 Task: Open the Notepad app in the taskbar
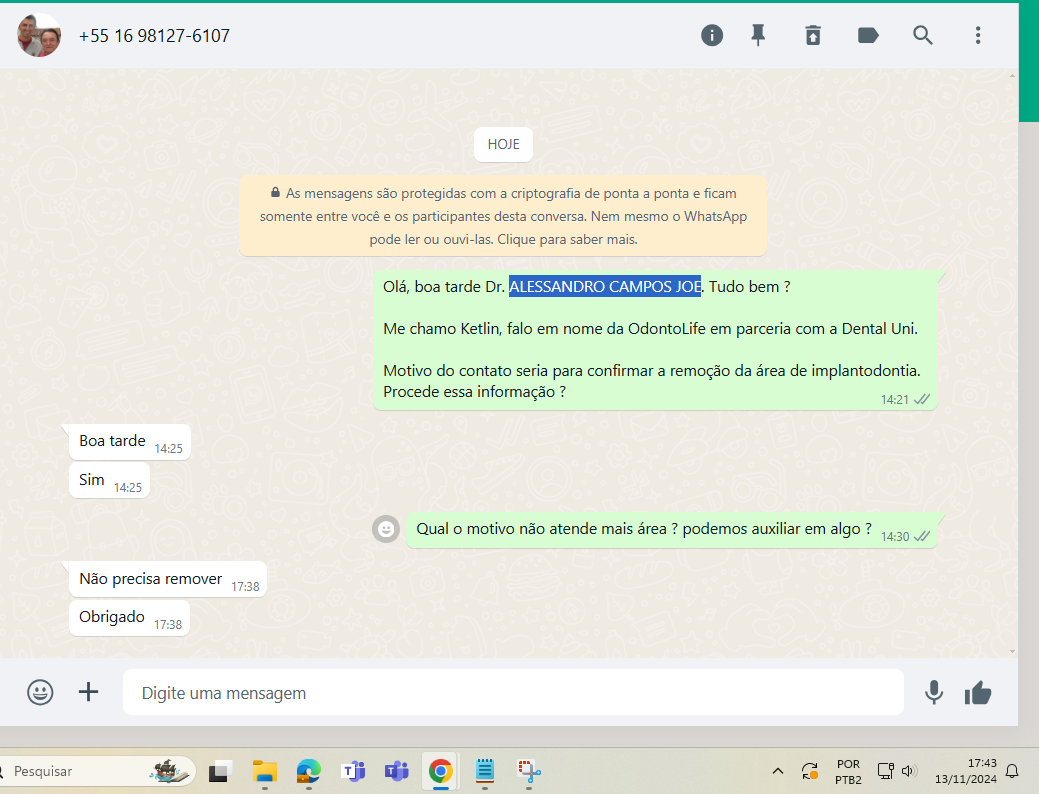pos(485,771)
